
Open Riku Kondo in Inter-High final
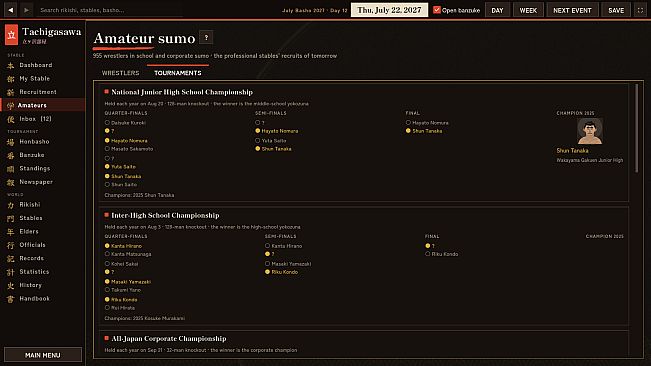(x=445, y=254)
